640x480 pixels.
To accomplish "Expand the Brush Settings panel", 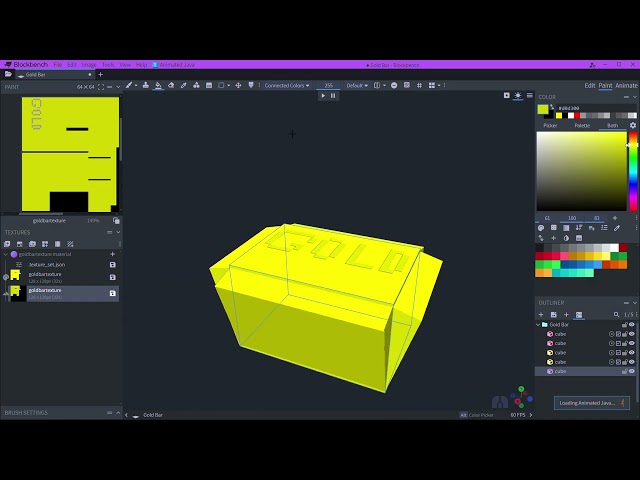I will click(x=118, y=413).
